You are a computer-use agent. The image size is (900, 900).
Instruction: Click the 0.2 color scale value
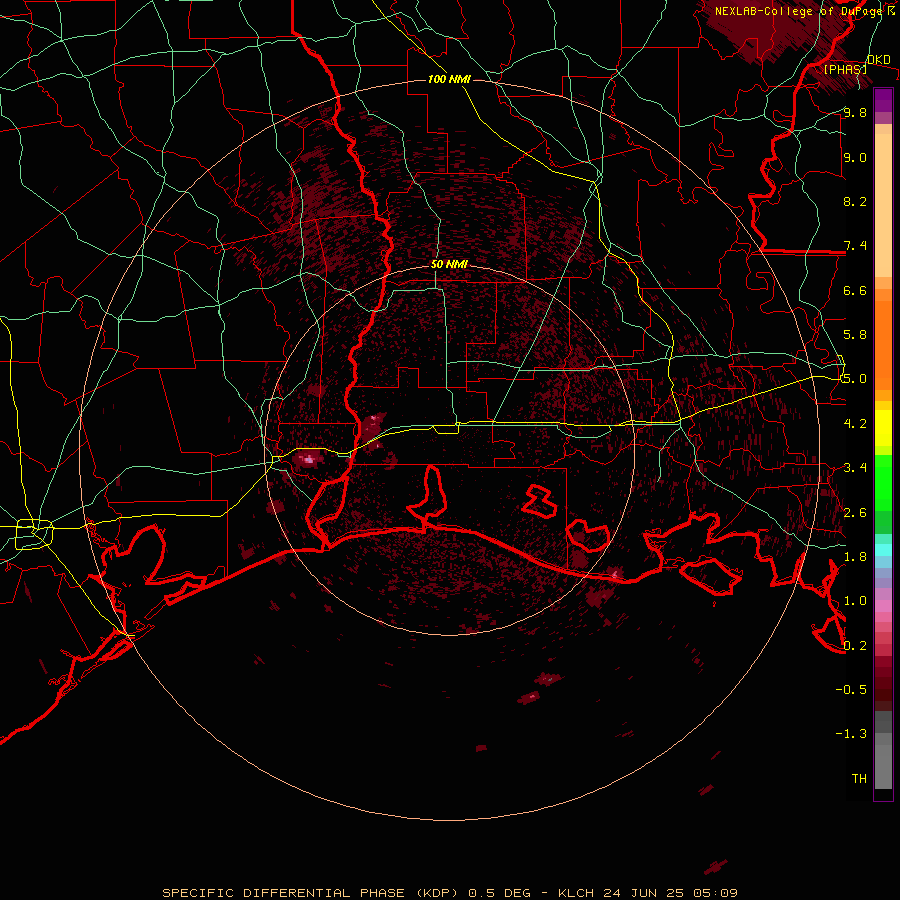click(855, 645)
